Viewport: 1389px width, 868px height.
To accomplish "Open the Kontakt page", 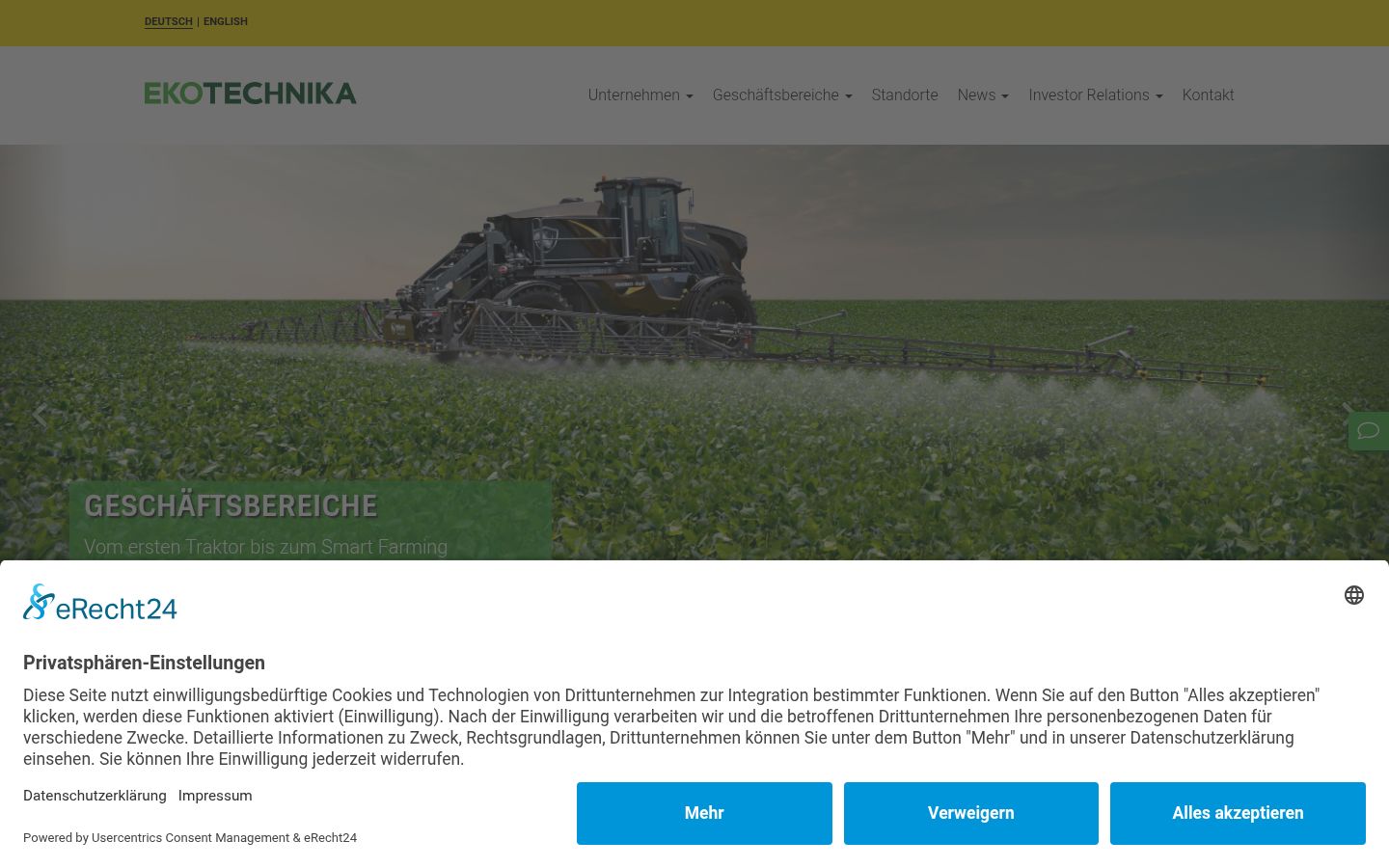I will click(x=1209, y=95).
